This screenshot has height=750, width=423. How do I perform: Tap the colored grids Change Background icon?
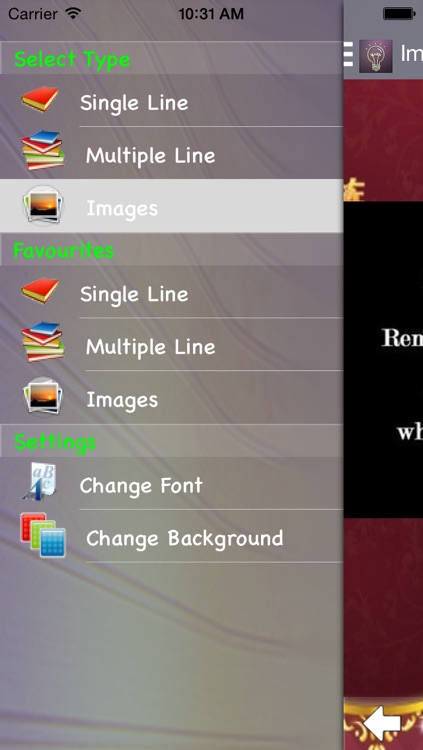tap(43, 535)
